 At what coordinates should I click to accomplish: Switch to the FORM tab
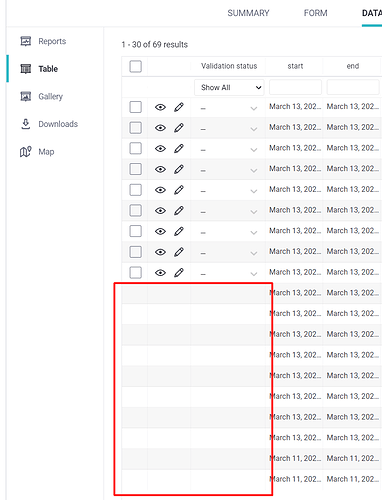[x=315, y=13]
